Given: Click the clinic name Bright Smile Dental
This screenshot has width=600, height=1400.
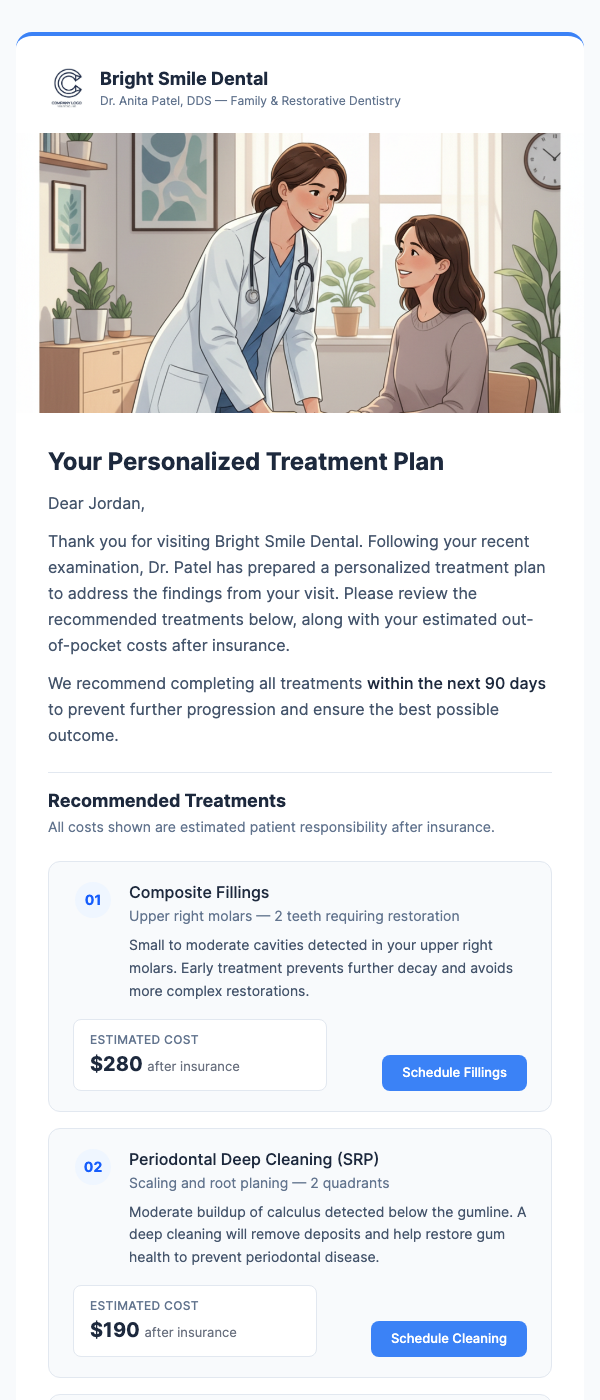Looking at the screenshot, I should [183, 78].
